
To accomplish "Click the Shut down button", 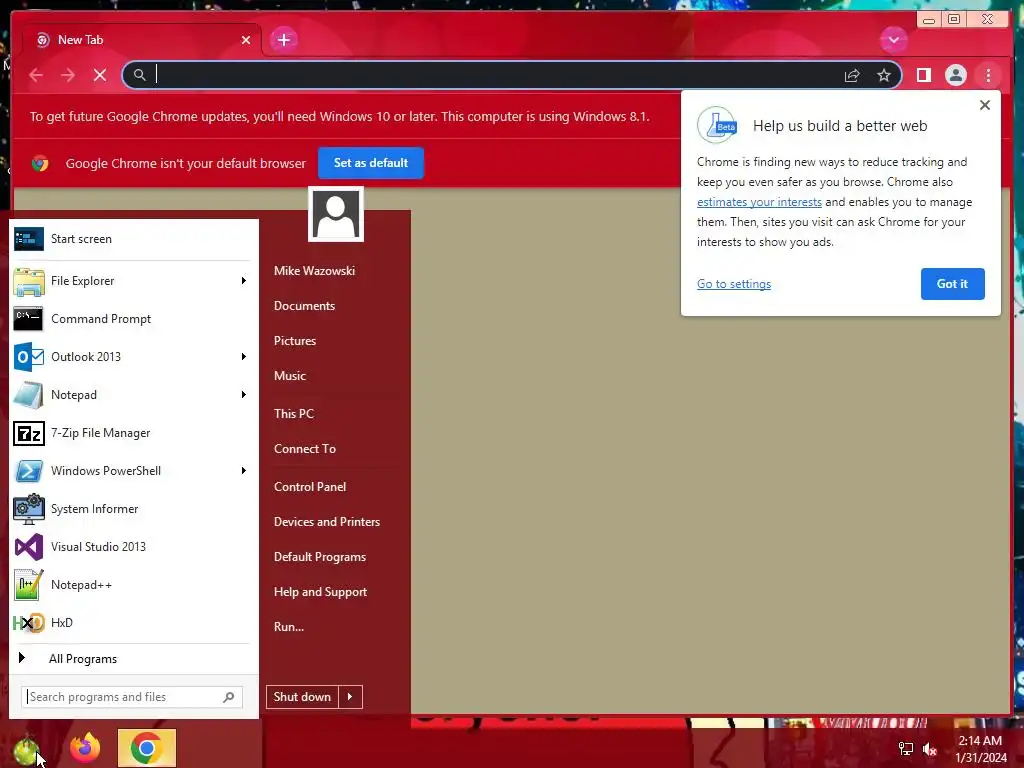I will pyautogui.click(x=302, y=697).
